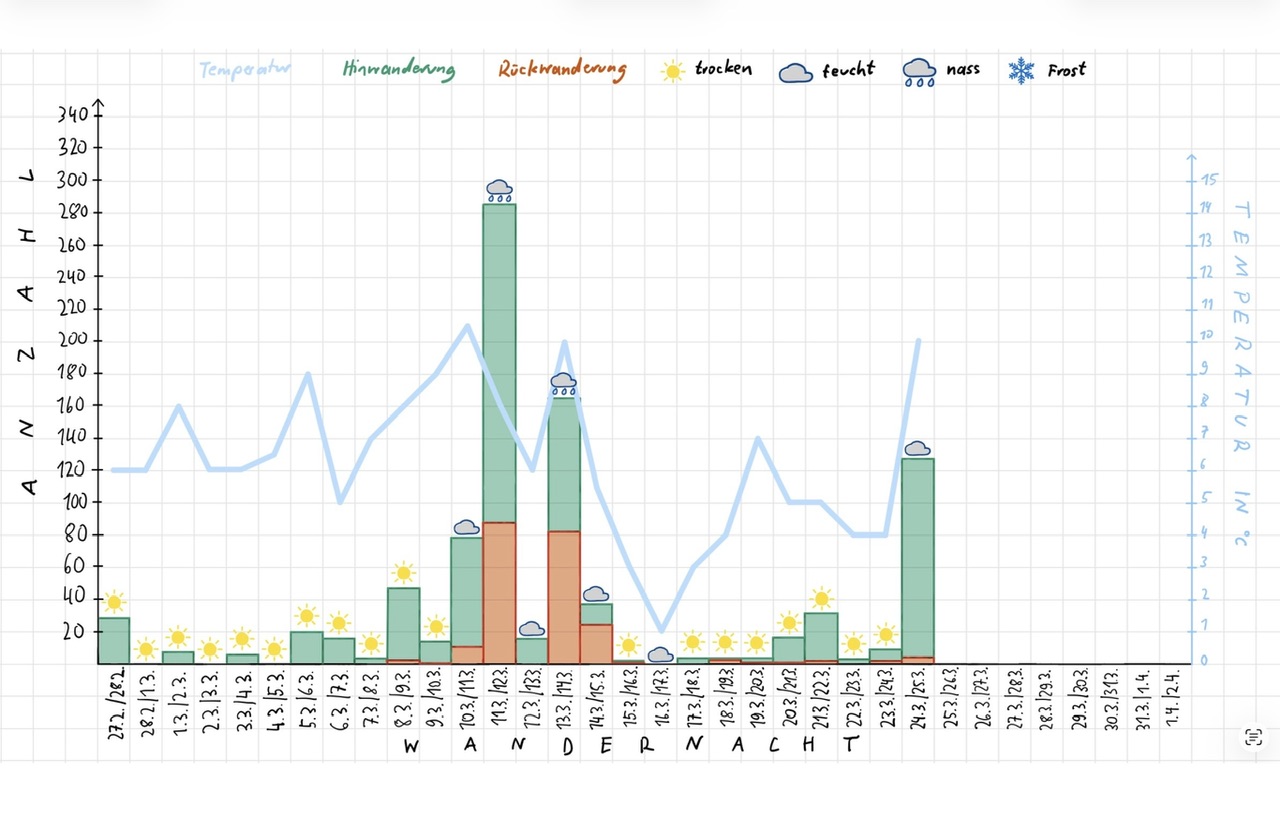Click the text scan icon at bottom right
The width and height of the screenshot is (1280, 825).
(x=1253, y=738)
